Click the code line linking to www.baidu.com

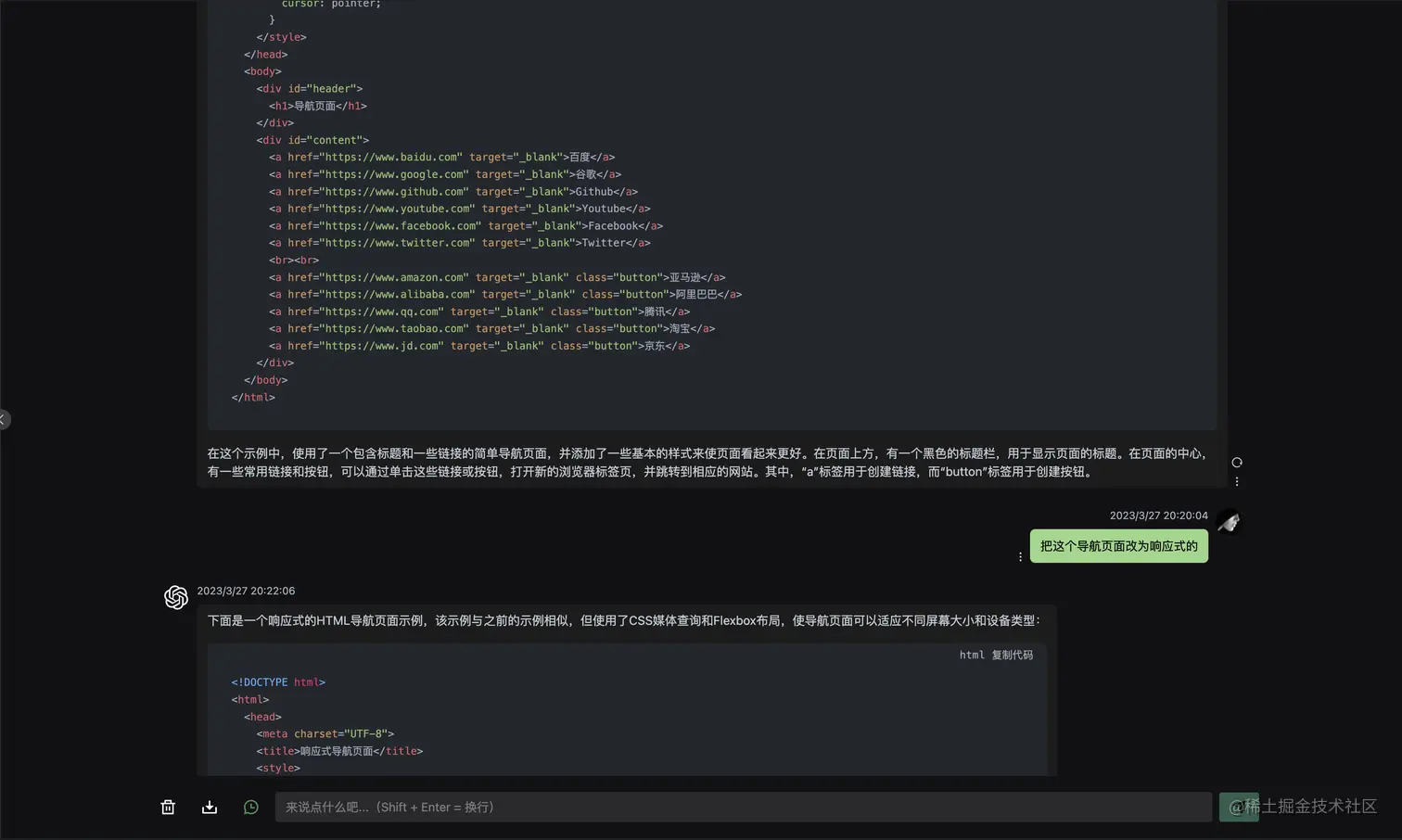coord(442,158)
